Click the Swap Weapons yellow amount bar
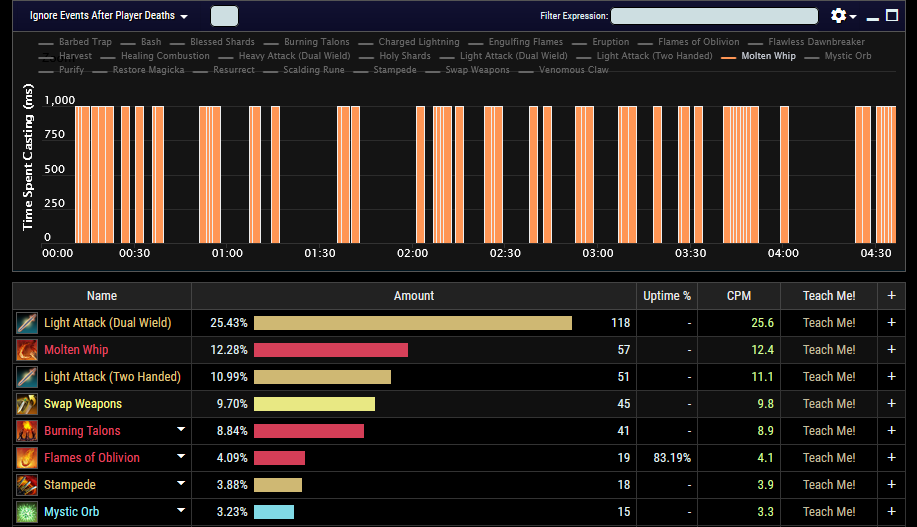Viewport: 917px width, 527px height. tap(315, 404)
